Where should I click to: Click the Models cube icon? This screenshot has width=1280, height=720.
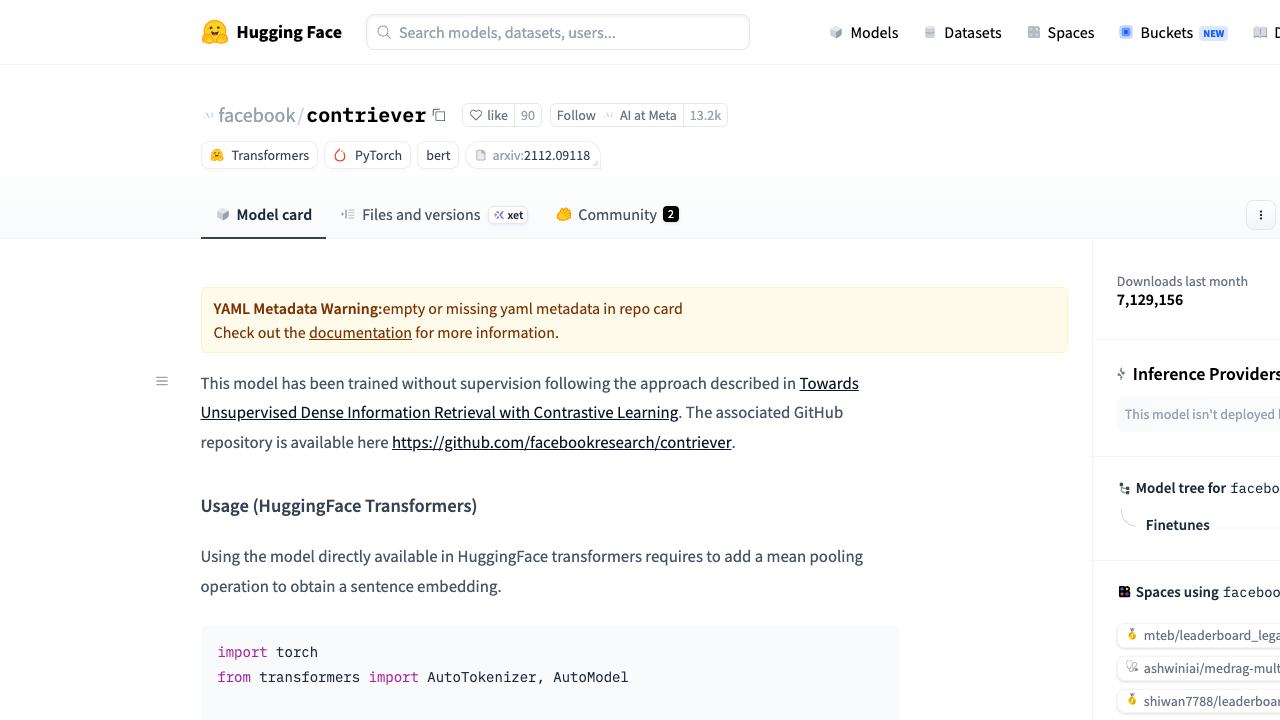[836, 32]
